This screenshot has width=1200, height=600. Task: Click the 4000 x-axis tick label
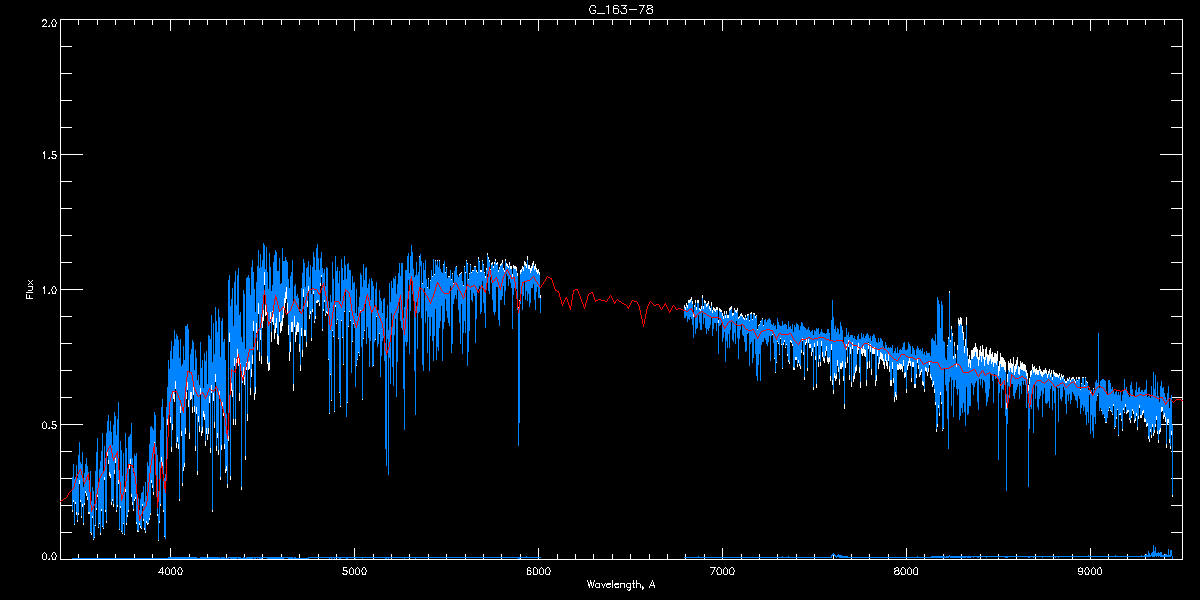click(171, 572)
